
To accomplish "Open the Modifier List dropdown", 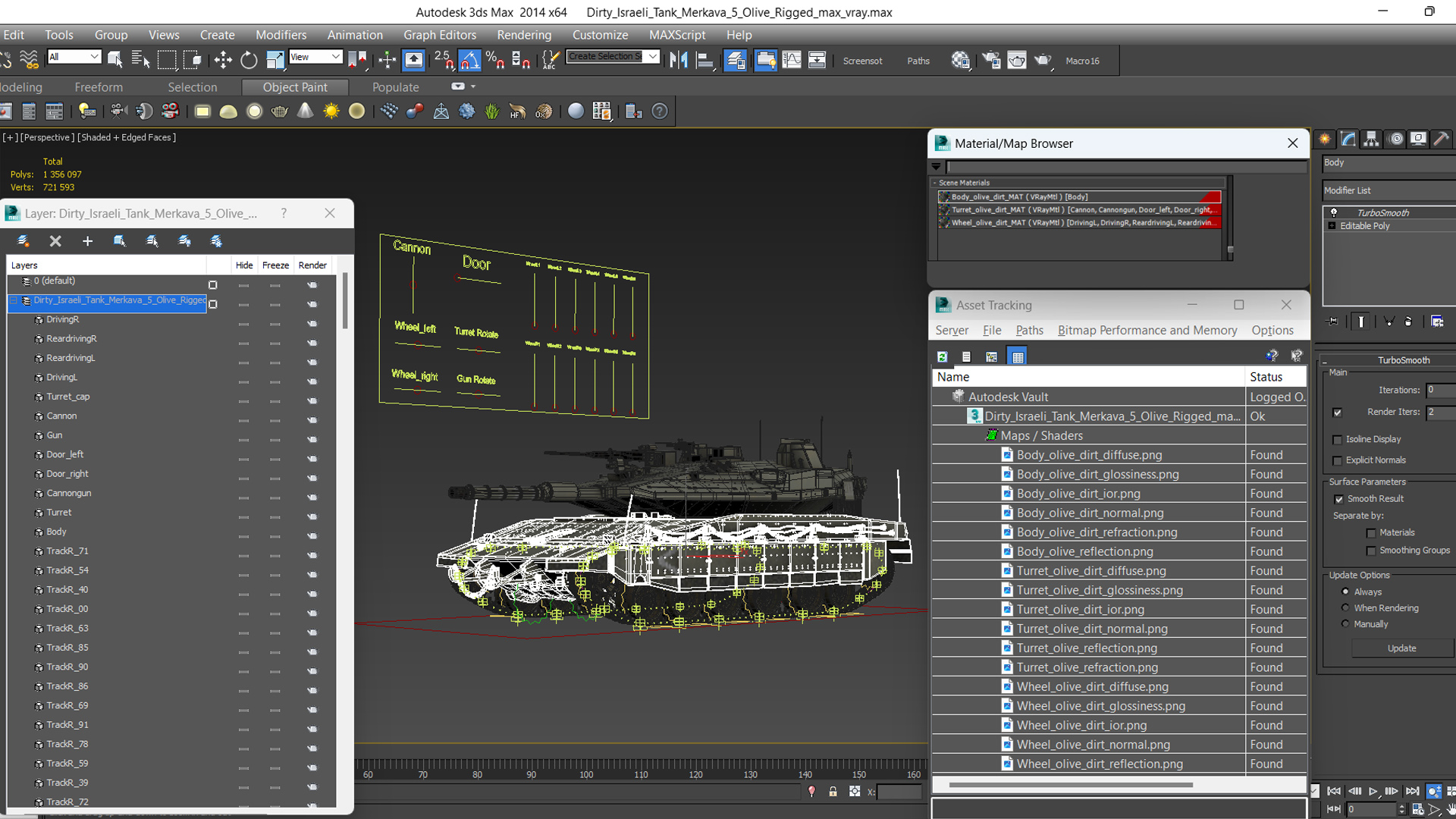I will tap(1389, 190).
